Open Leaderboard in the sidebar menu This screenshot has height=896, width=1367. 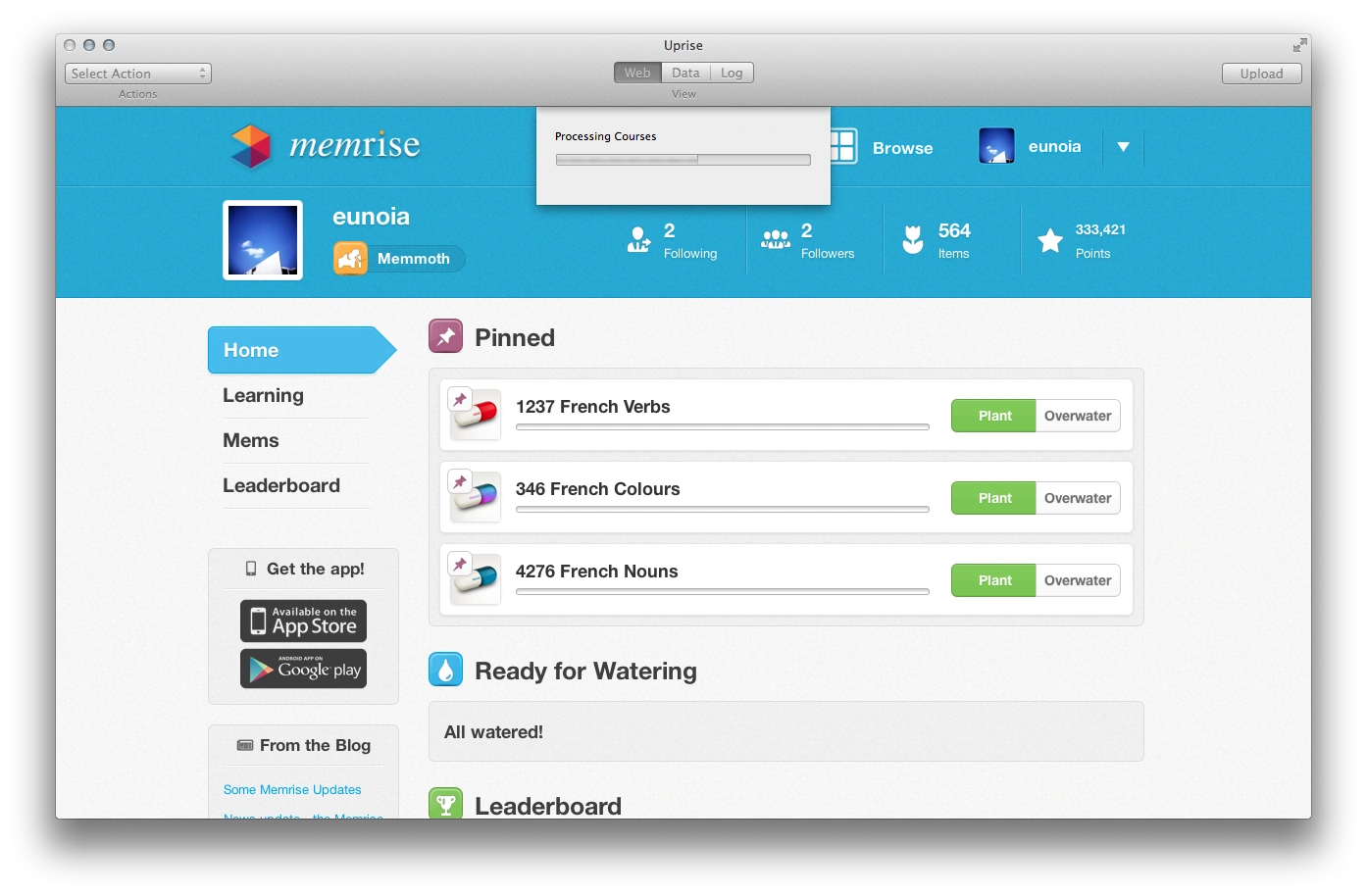pos(281,485)
